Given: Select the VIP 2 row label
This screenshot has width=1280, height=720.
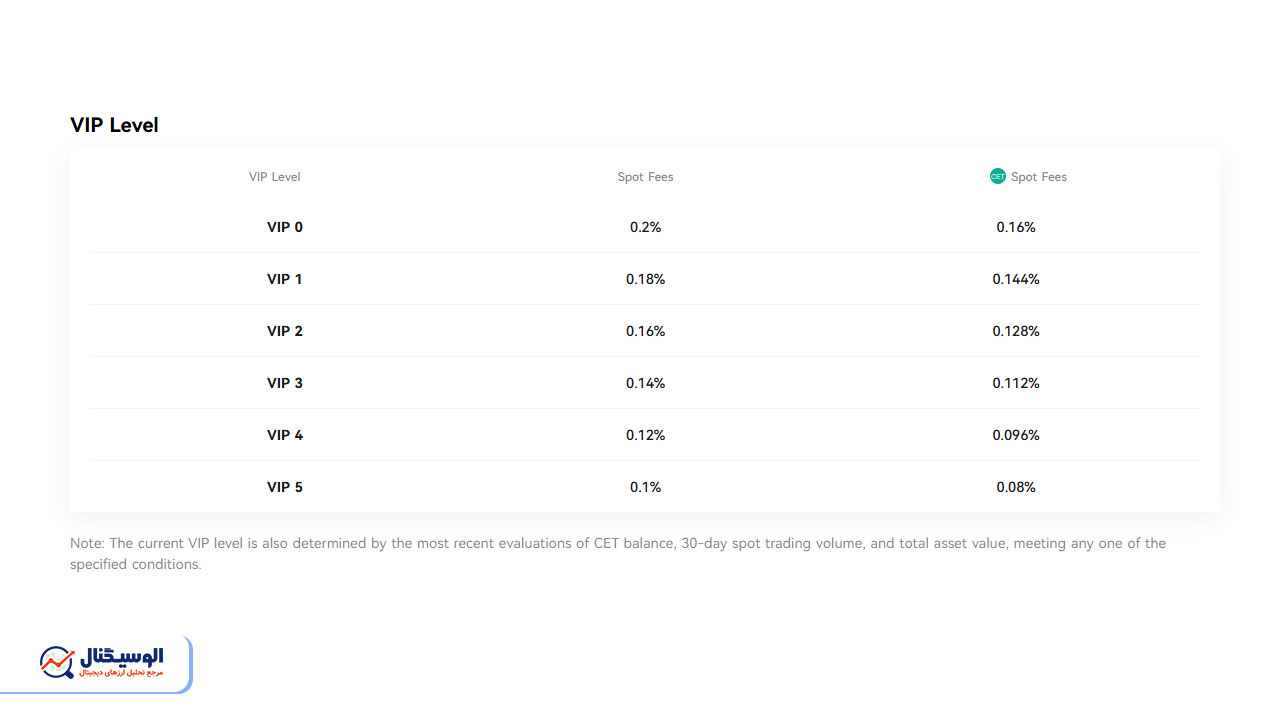Looking at the screenshot, I should click(285, 331).
